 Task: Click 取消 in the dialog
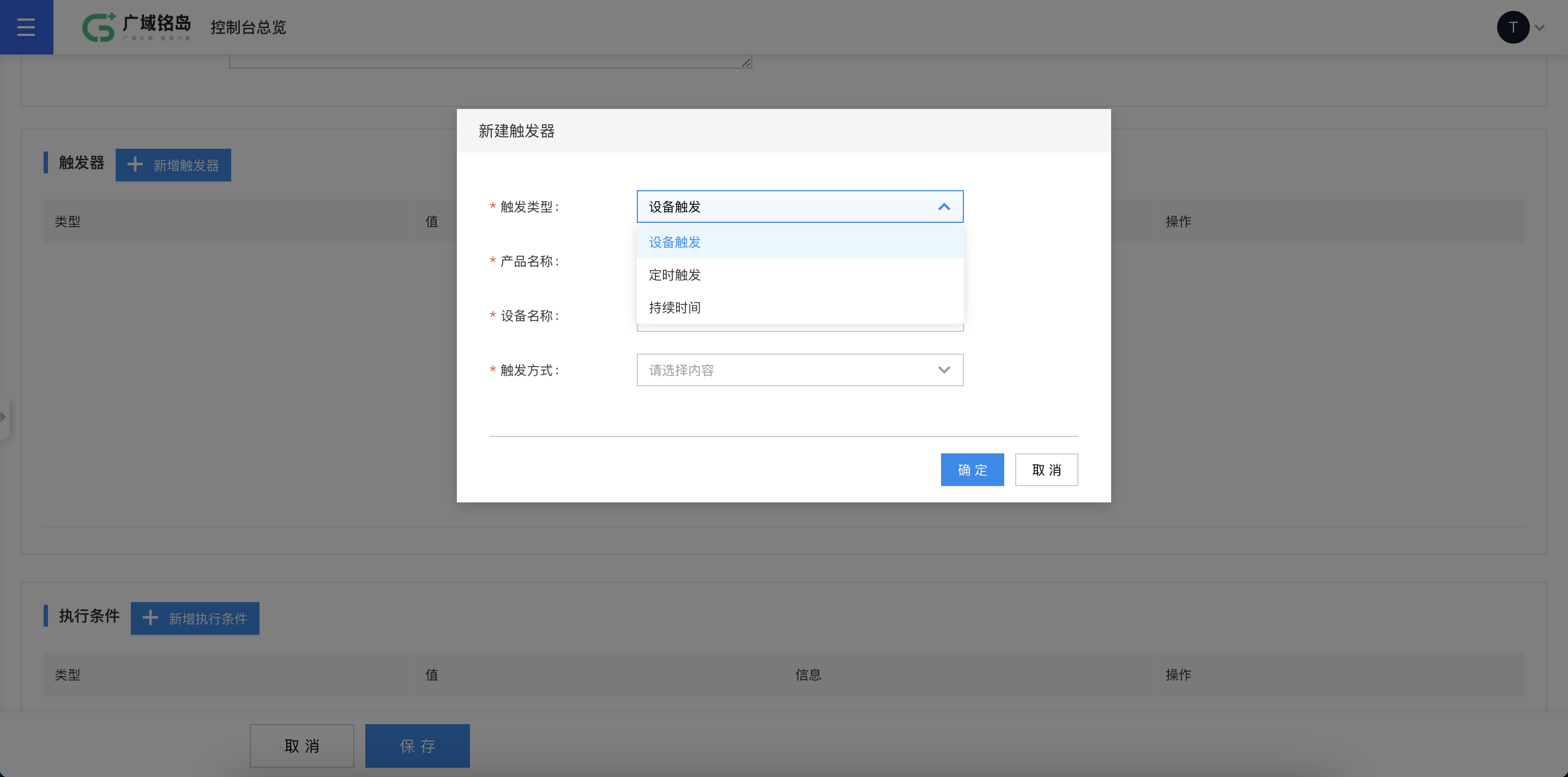coord(1046,470)
